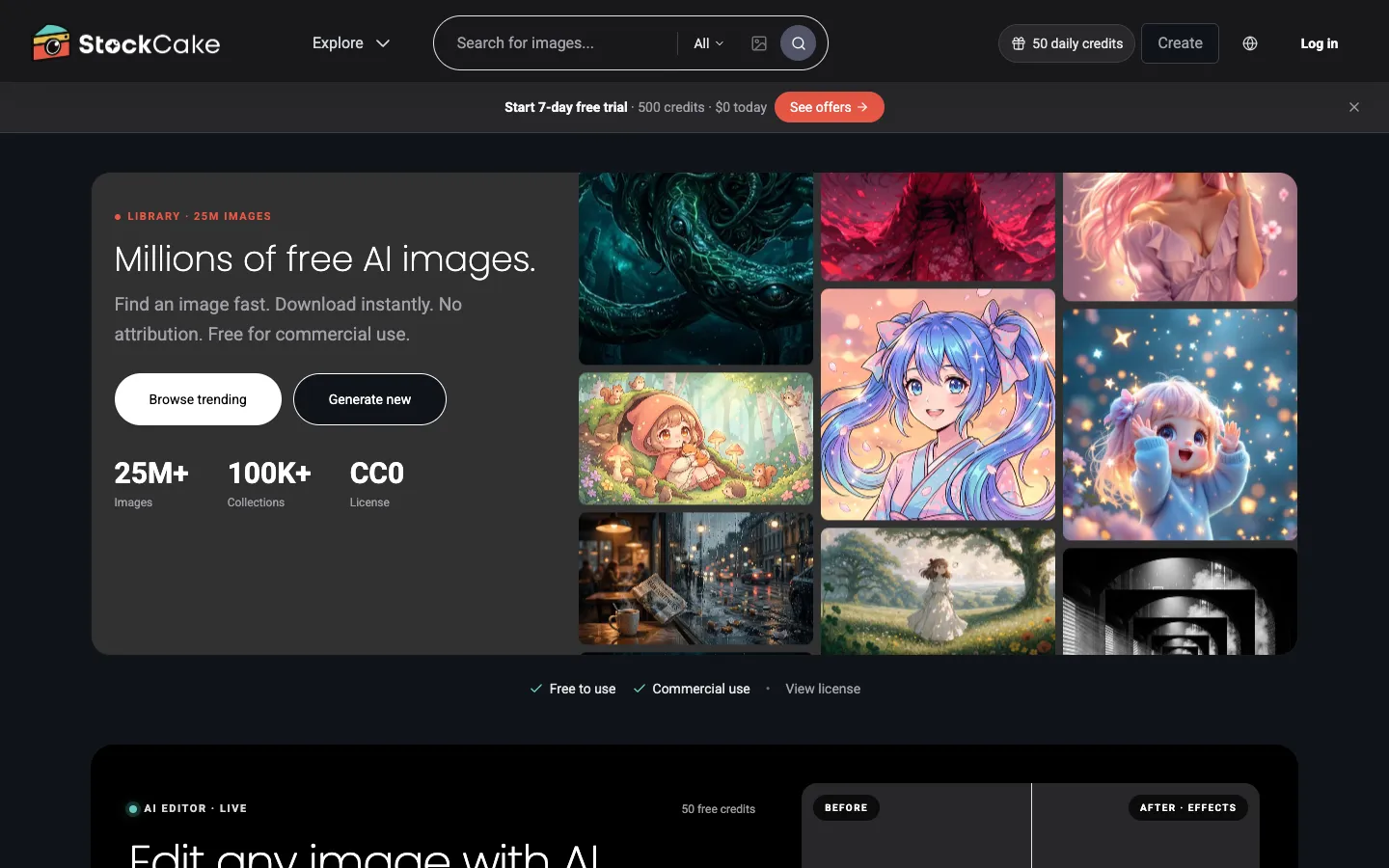Click the StockCake camera logo
1389x868 pixels.
[x=51, y=42]
